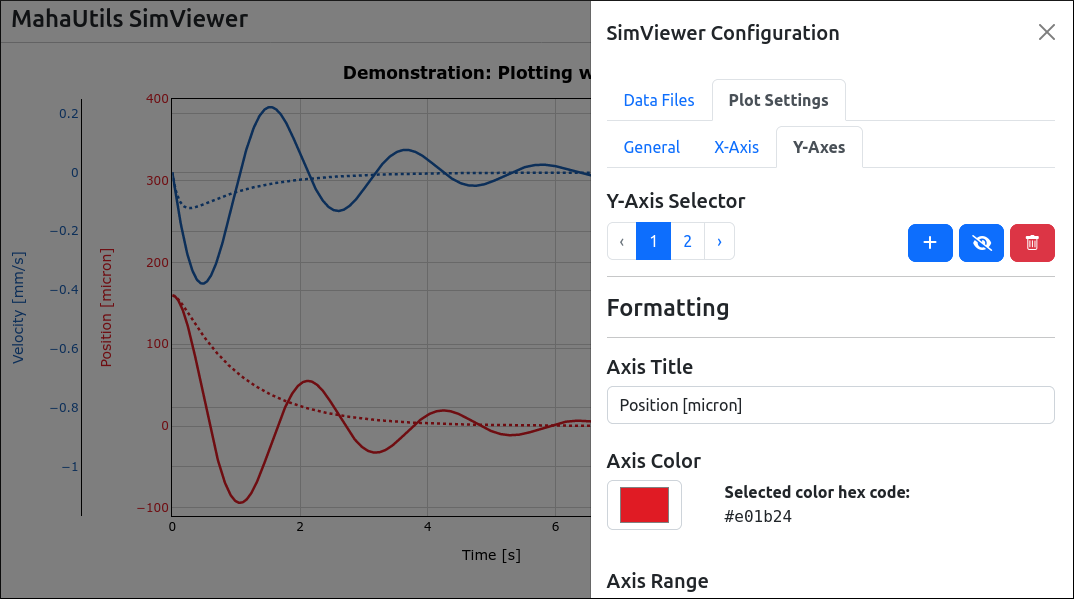The height and width of the screenshot is (599, 1074).
Task: Select the Plot Settings tab
Action: pos(778,100)
